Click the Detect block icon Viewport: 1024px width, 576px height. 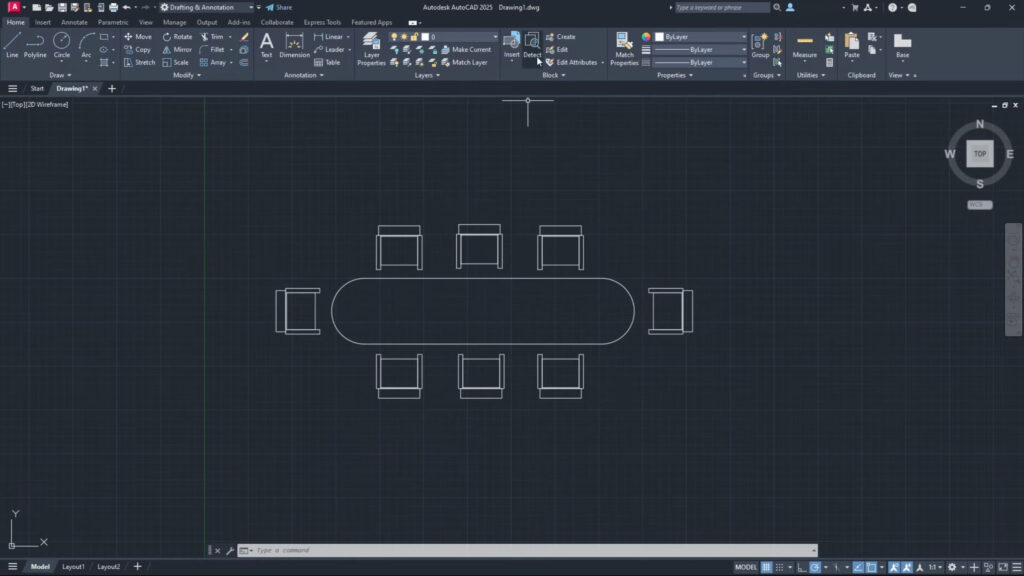[532, 44]
